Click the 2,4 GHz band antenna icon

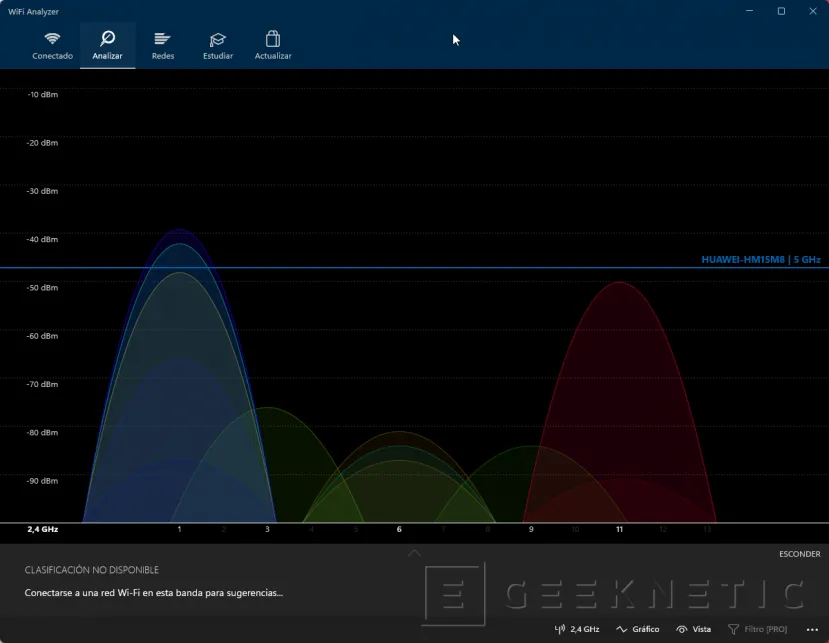[560, 629]
